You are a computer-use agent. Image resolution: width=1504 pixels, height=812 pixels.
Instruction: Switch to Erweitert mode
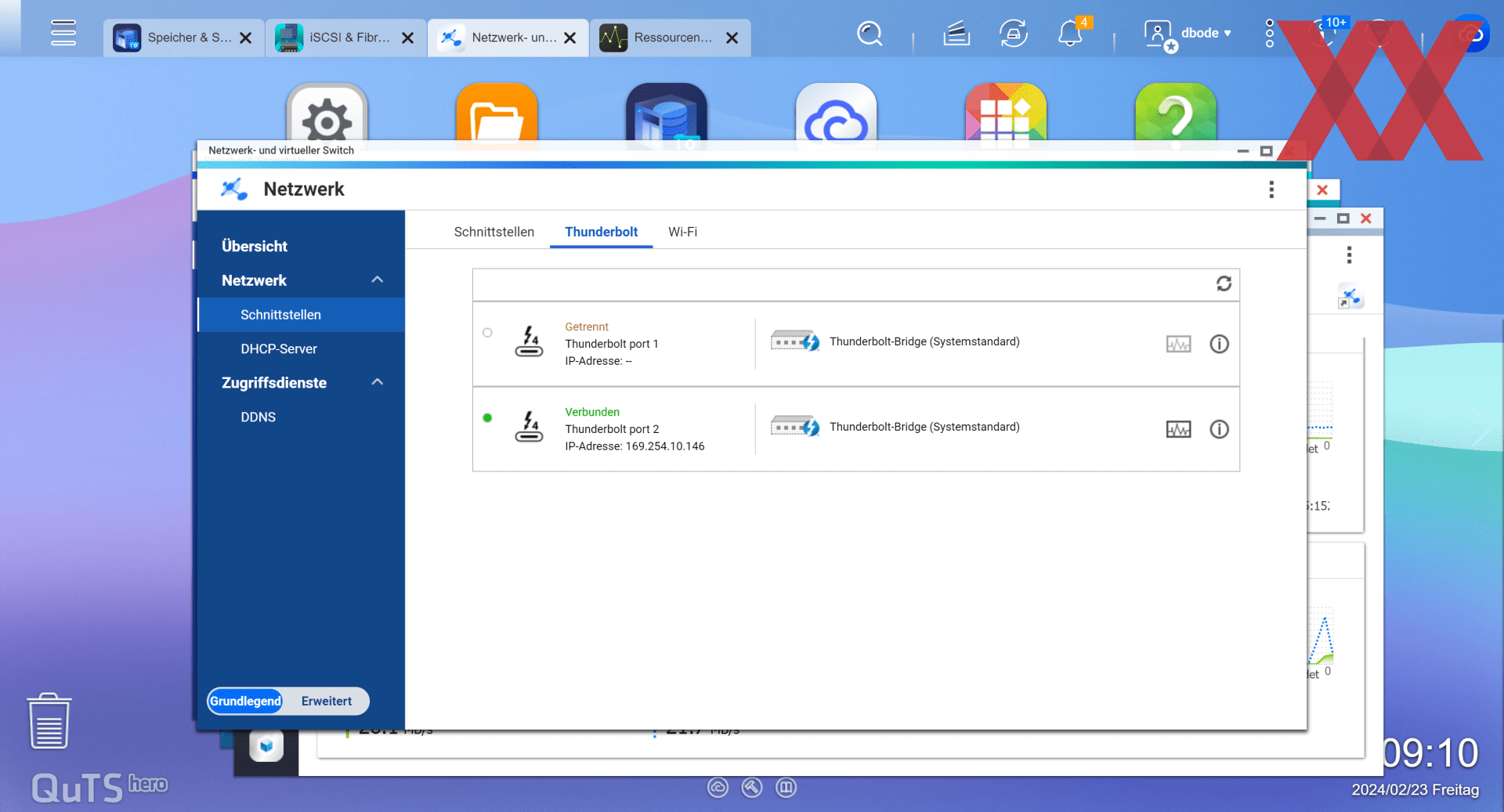point(327,701)
